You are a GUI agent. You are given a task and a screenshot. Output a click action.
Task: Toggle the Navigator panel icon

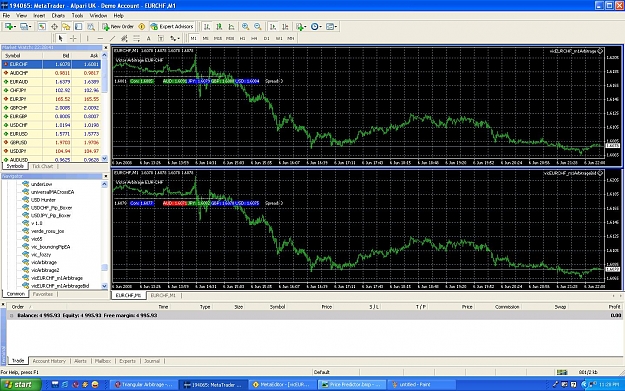[66, 26]
